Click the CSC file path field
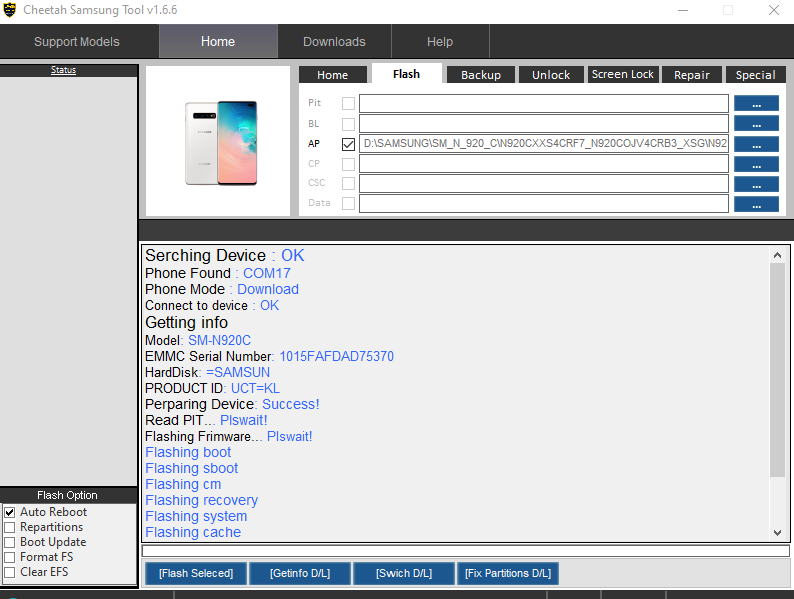794x599 pixels. point(544,184)
